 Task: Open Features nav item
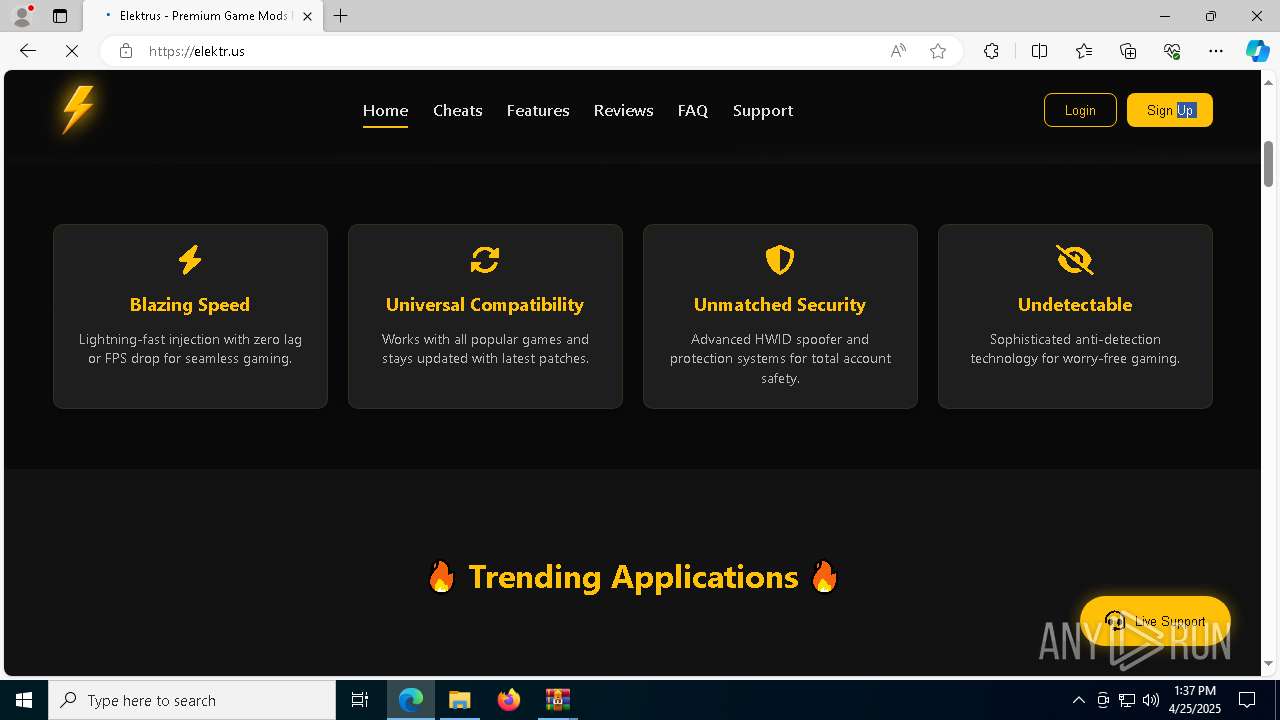[538, 111]
